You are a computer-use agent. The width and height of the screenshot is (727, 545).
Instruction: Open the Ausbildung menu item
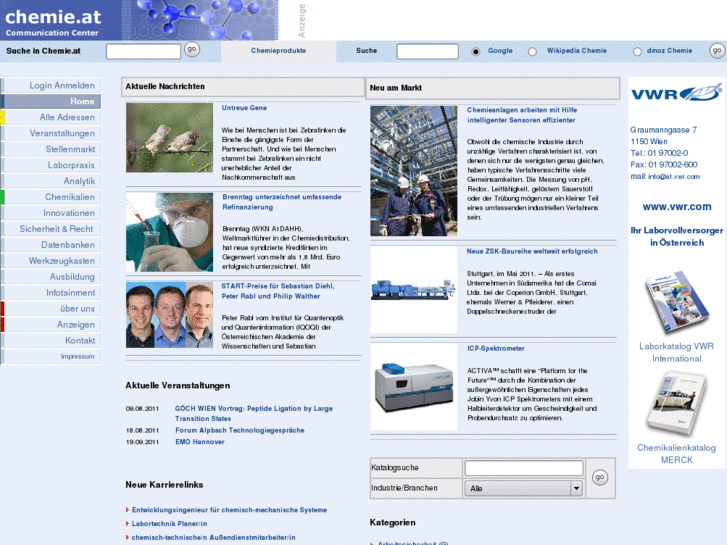[x=51, y=277]
